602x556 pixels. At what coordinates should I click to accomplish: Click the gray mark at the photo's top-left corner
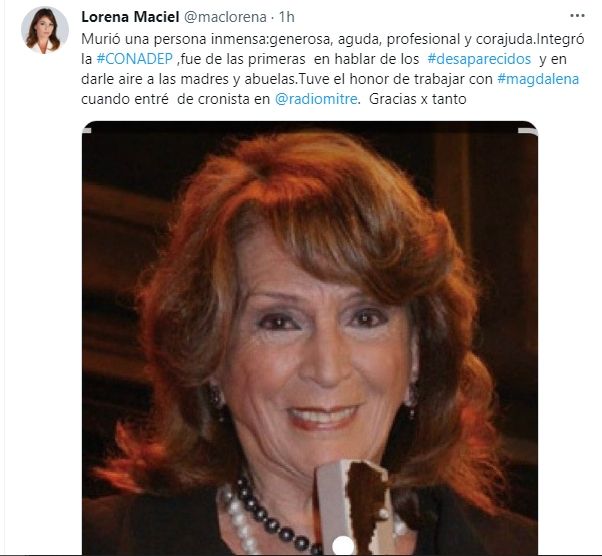(87, 131)
